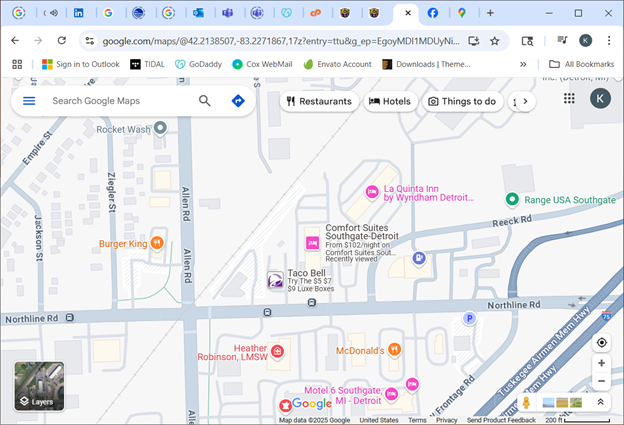Select the Range USA Southgate green pin
Viewport: 624px width, 425px height.
point(512,199)
